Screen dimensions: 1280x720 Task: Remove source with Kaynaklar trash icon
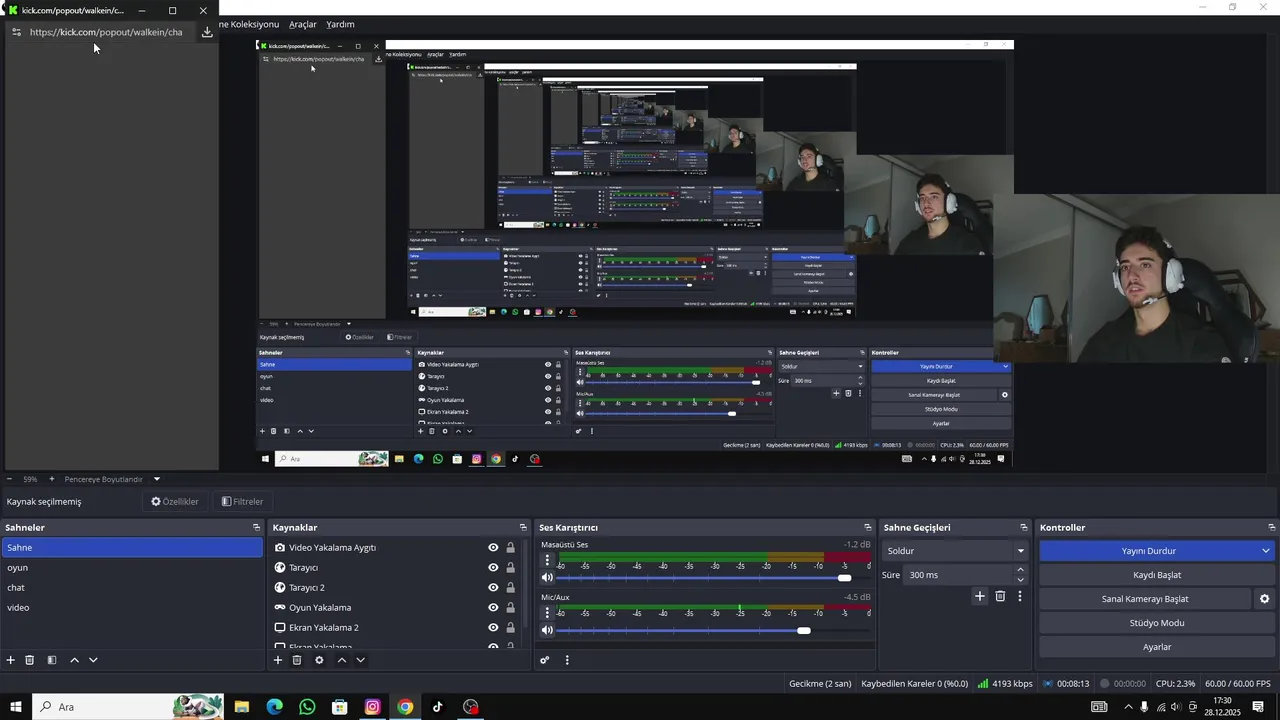(297, 660)
